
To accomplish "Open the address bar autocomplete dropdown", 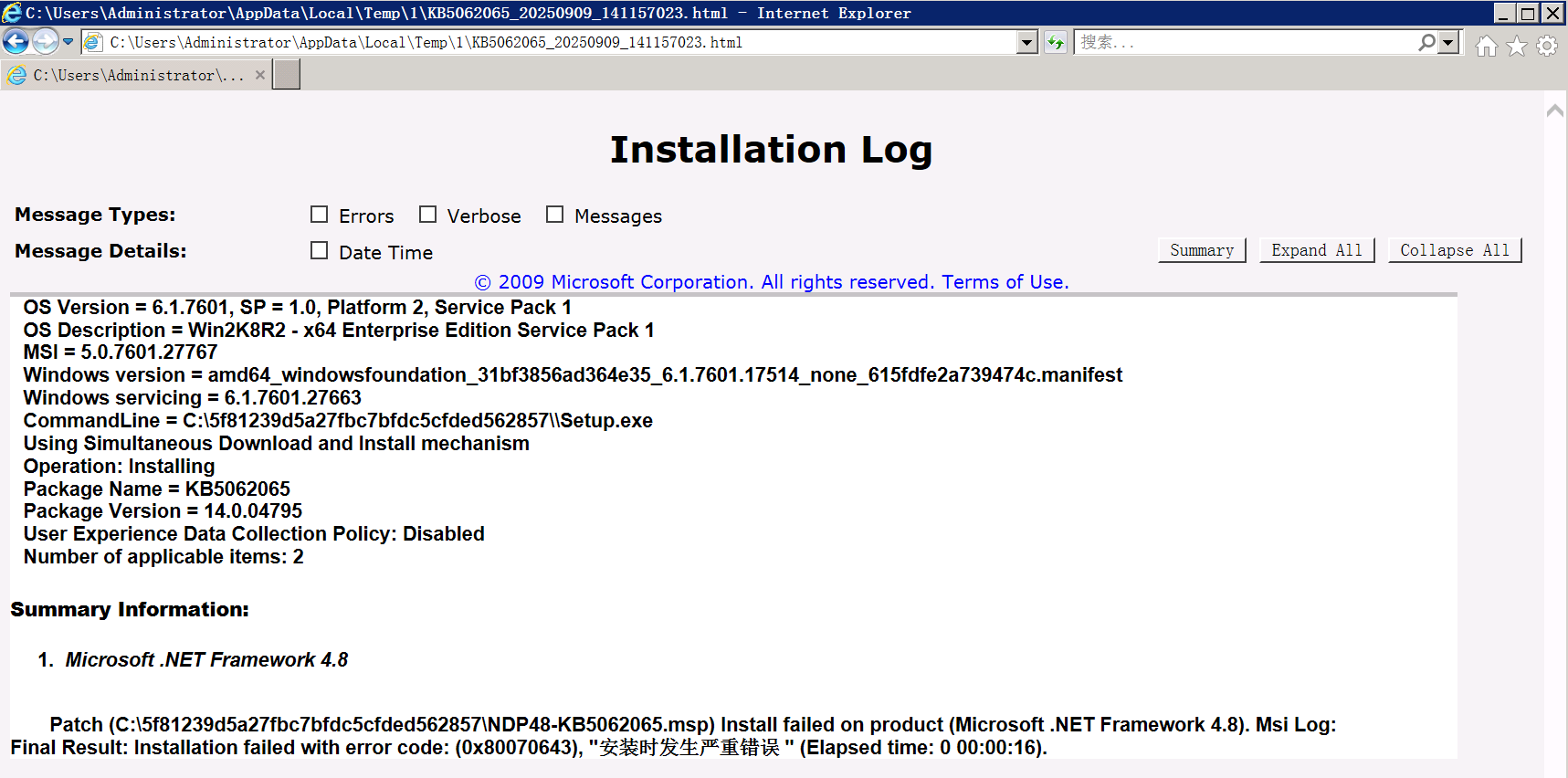I will 1026,42.
